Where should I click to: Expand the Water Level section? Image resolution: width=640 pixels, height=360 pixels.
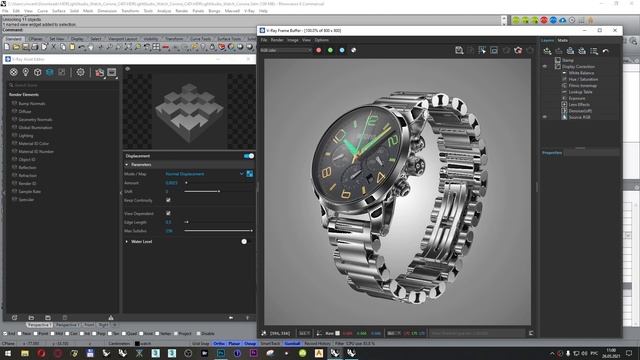[127, 242]
